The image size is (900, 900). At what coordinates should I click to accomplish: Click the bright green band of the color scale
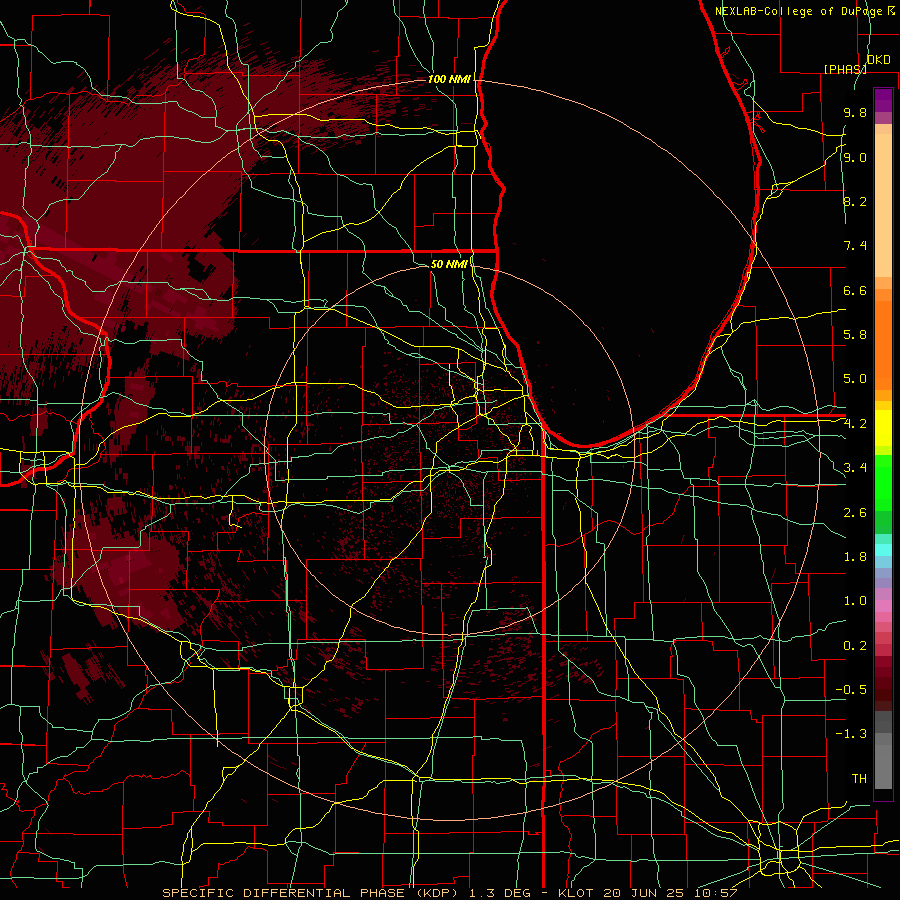[883, 482]
